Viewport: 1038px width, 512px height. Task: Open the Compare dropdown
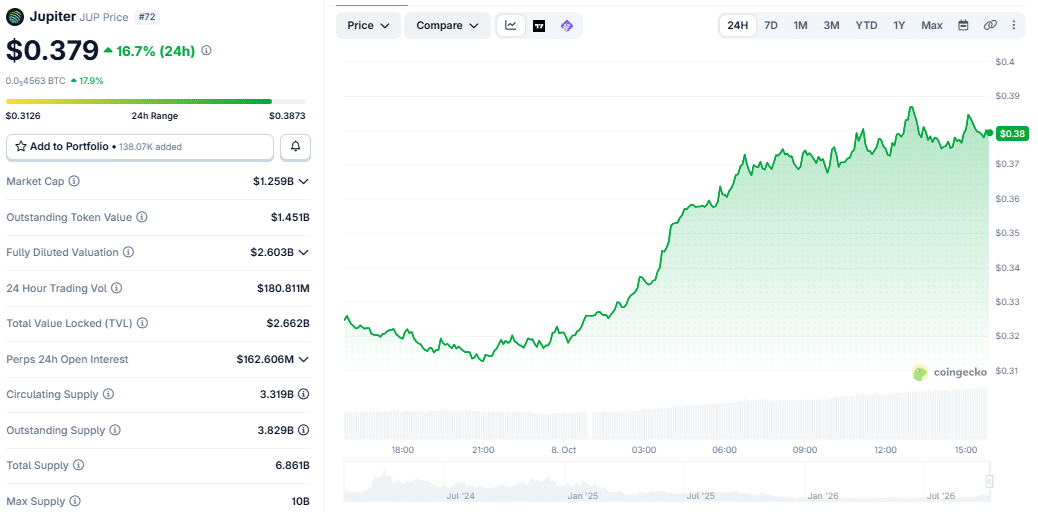[448, 25]
